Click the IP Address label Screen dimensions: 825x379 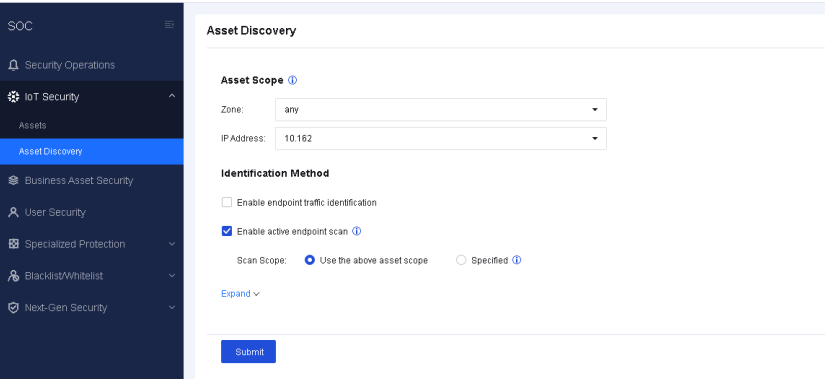coord(243,138)
